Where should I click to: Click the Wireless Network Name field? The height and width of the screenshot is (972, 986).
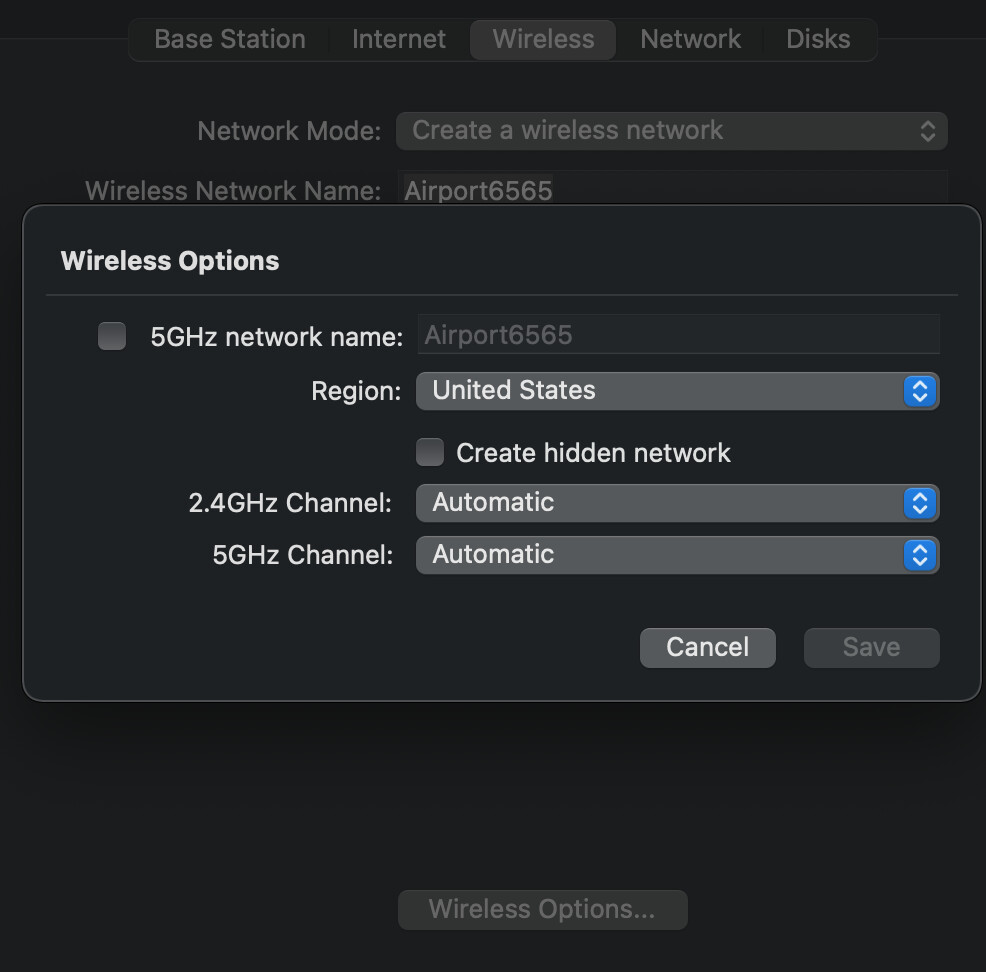[x=672, y=189]
